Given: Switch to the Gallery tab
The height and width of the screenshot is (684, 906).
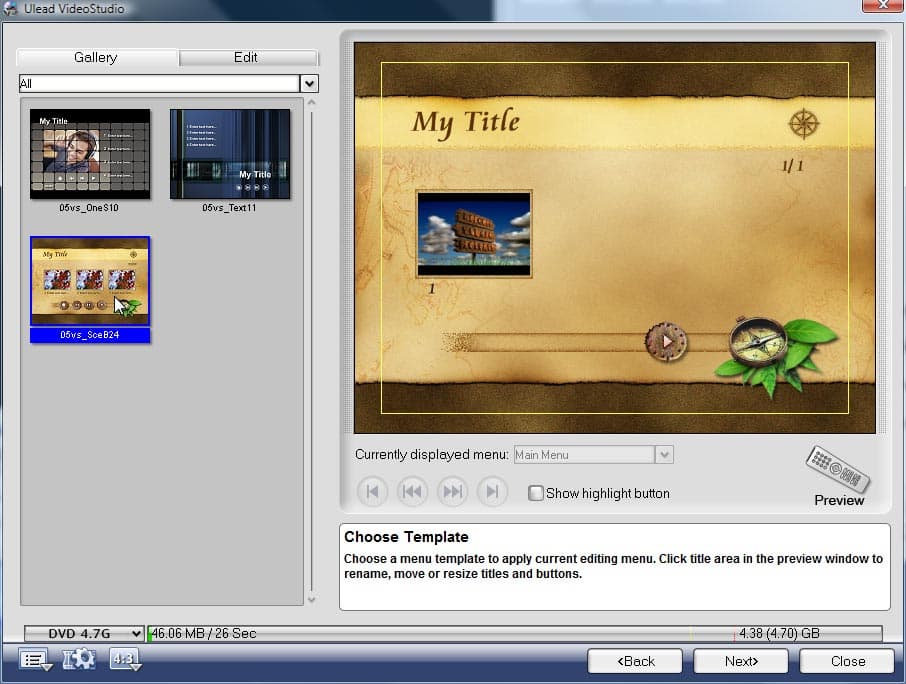Looking at the screenshot, I should pos(96,57).
